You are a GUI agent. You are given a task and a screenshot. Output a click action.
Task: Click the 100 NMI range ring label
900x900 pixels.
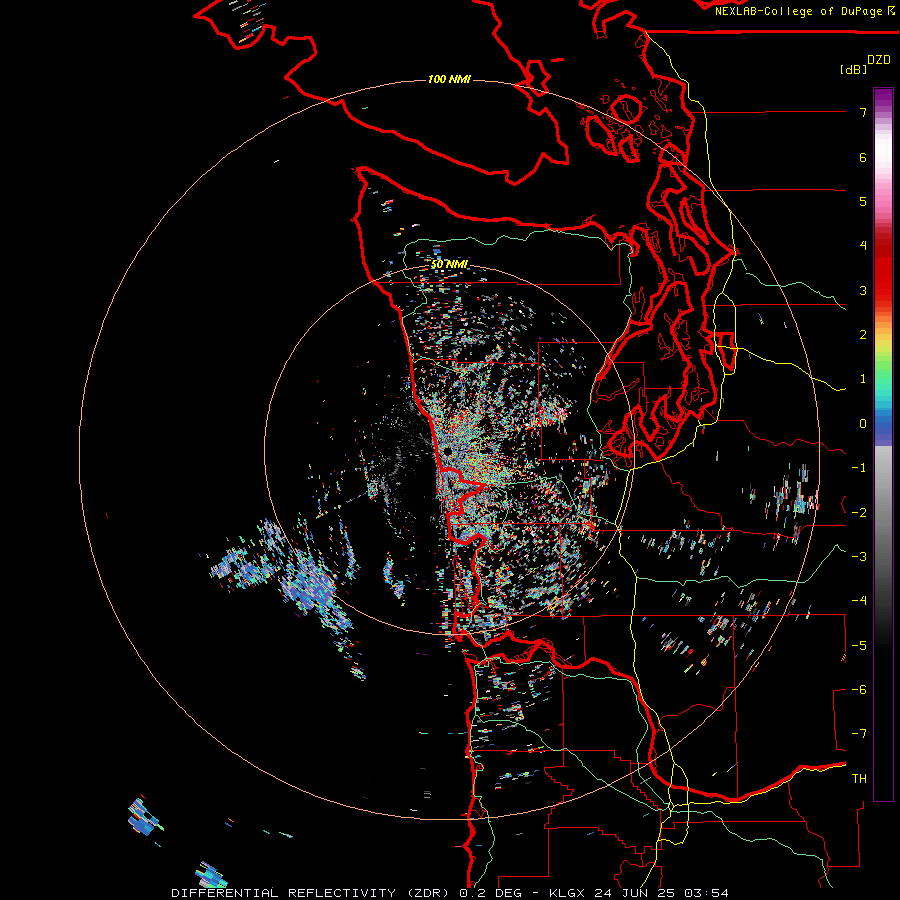tap(449, 79)
